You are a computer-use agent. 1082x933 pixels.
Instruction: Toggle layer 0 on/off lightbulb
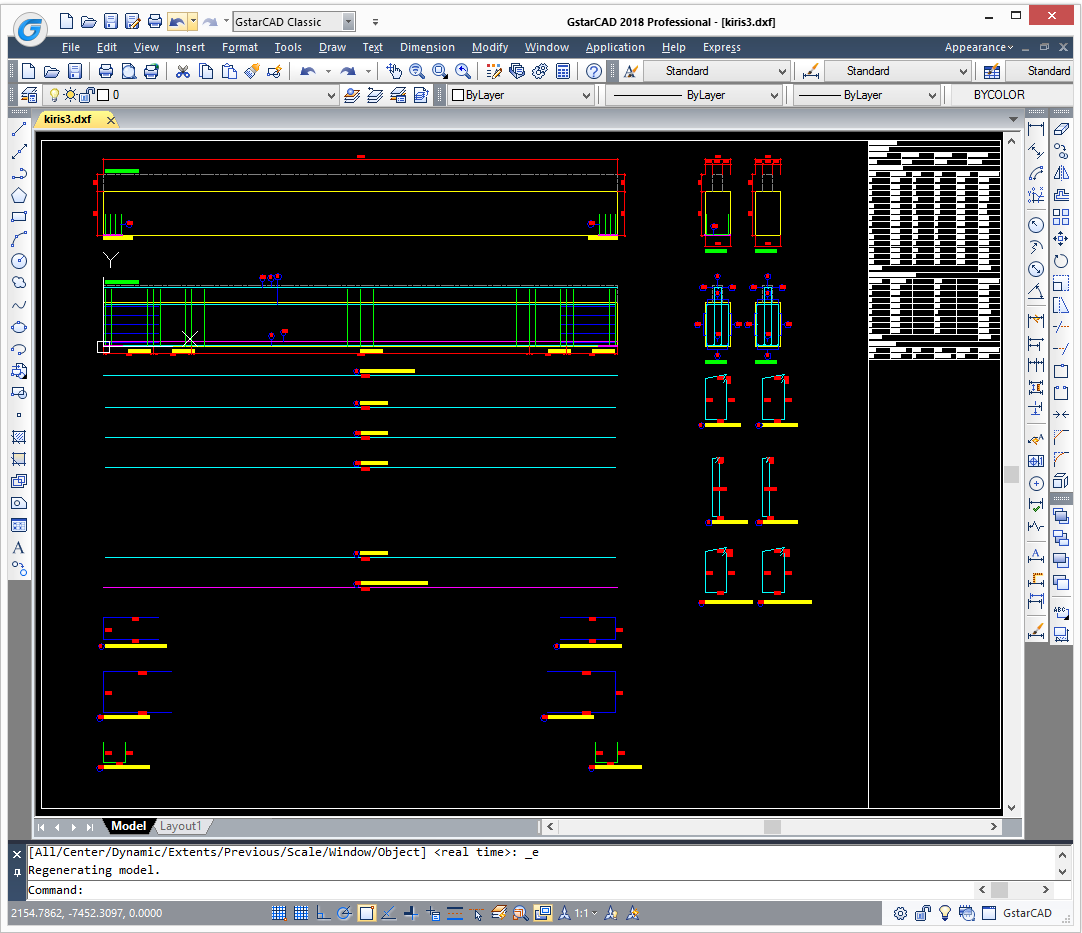pos(55,95)
